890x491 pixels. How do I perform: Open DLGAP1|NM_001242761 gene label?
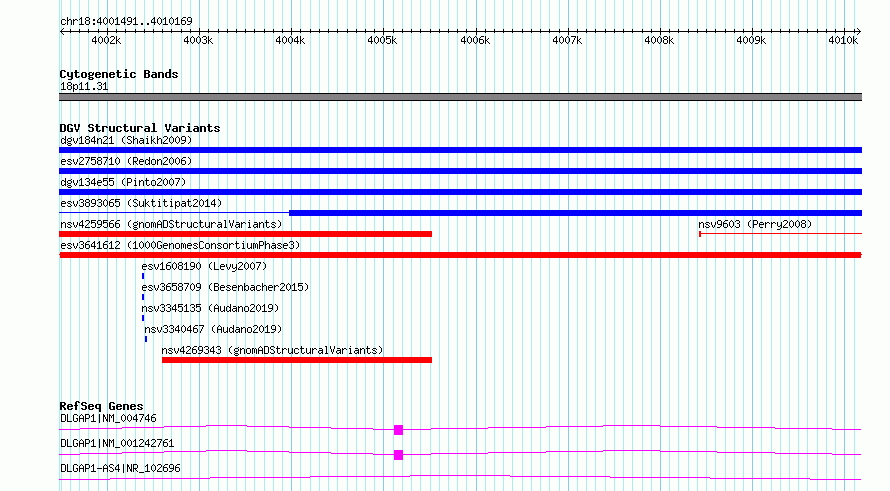coord(117,443)
